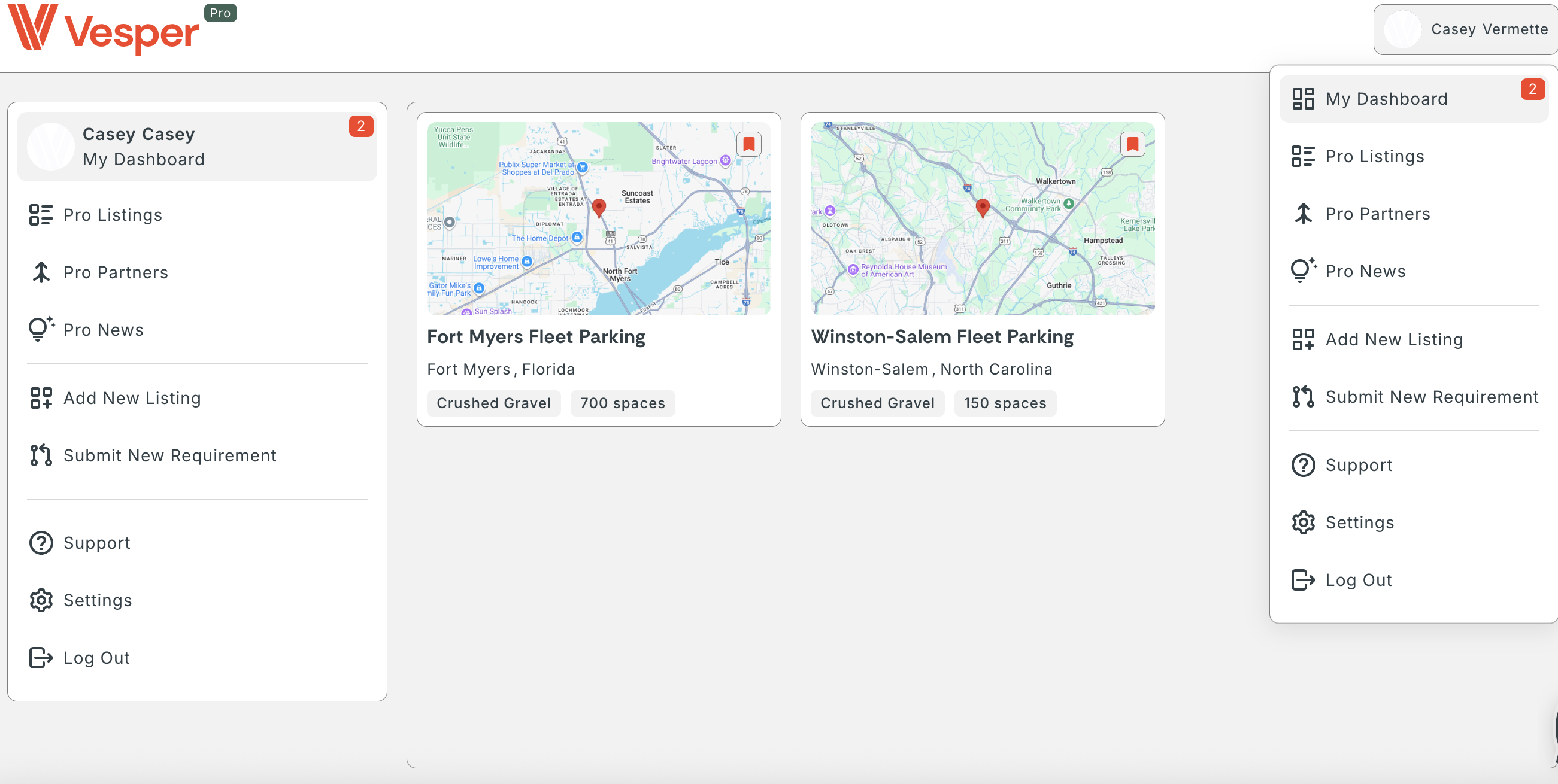The image size is (1558, 784).
Task: Select Submit New Requirement in the dropdown menu
Action: 1432,397
